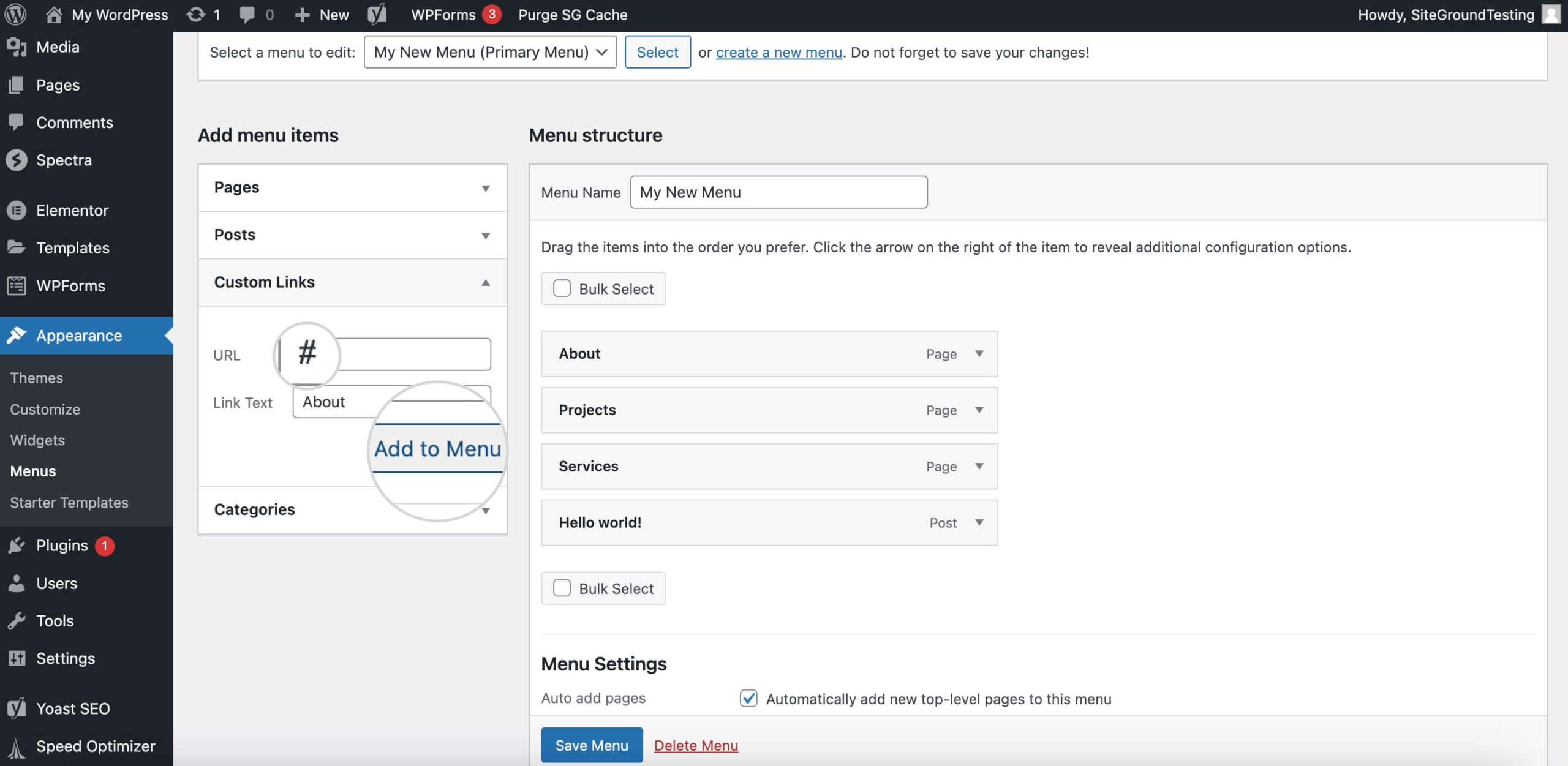
Task: Click the Templates folder icon
Action: [x=17, y=247]
